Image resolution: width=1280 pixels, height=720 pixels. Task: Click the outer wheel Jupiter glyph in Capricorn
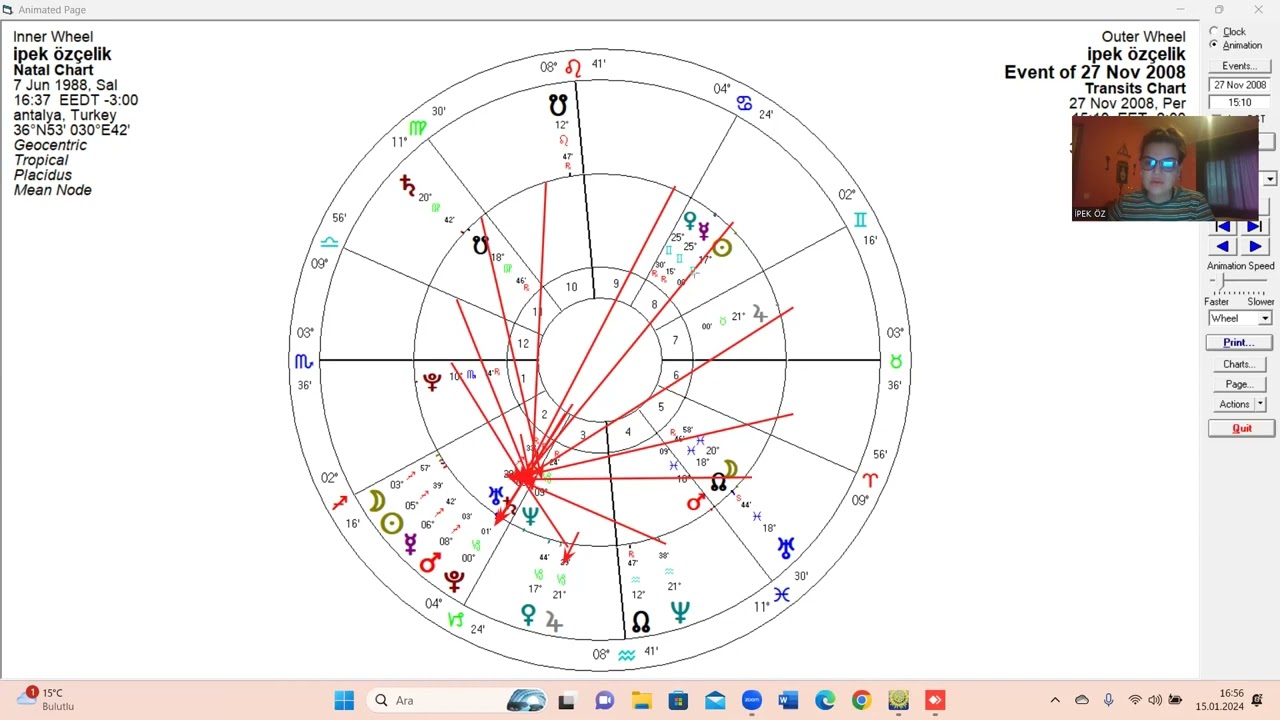tap(554, 622)
